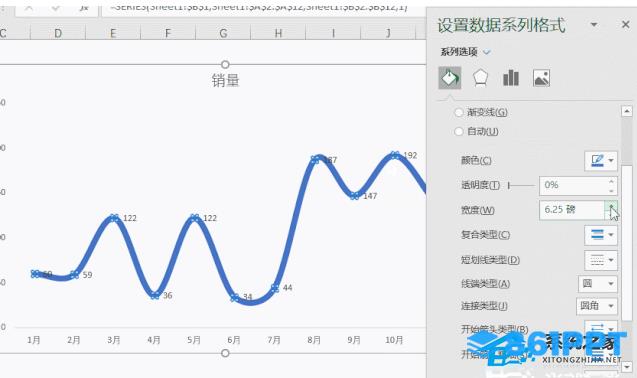637x378 pixels.
Task: Select the gradient line radio button 渐变线(G)
Action: coord(459,112)
